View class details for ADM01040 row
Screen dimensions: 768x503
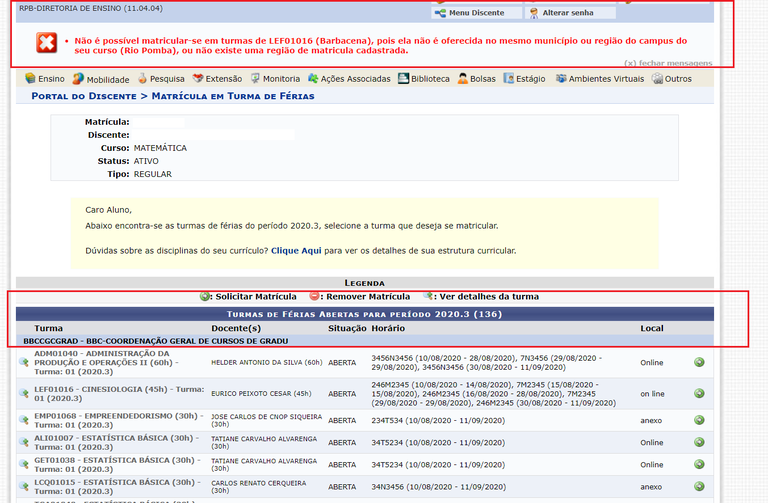[24, 362]
